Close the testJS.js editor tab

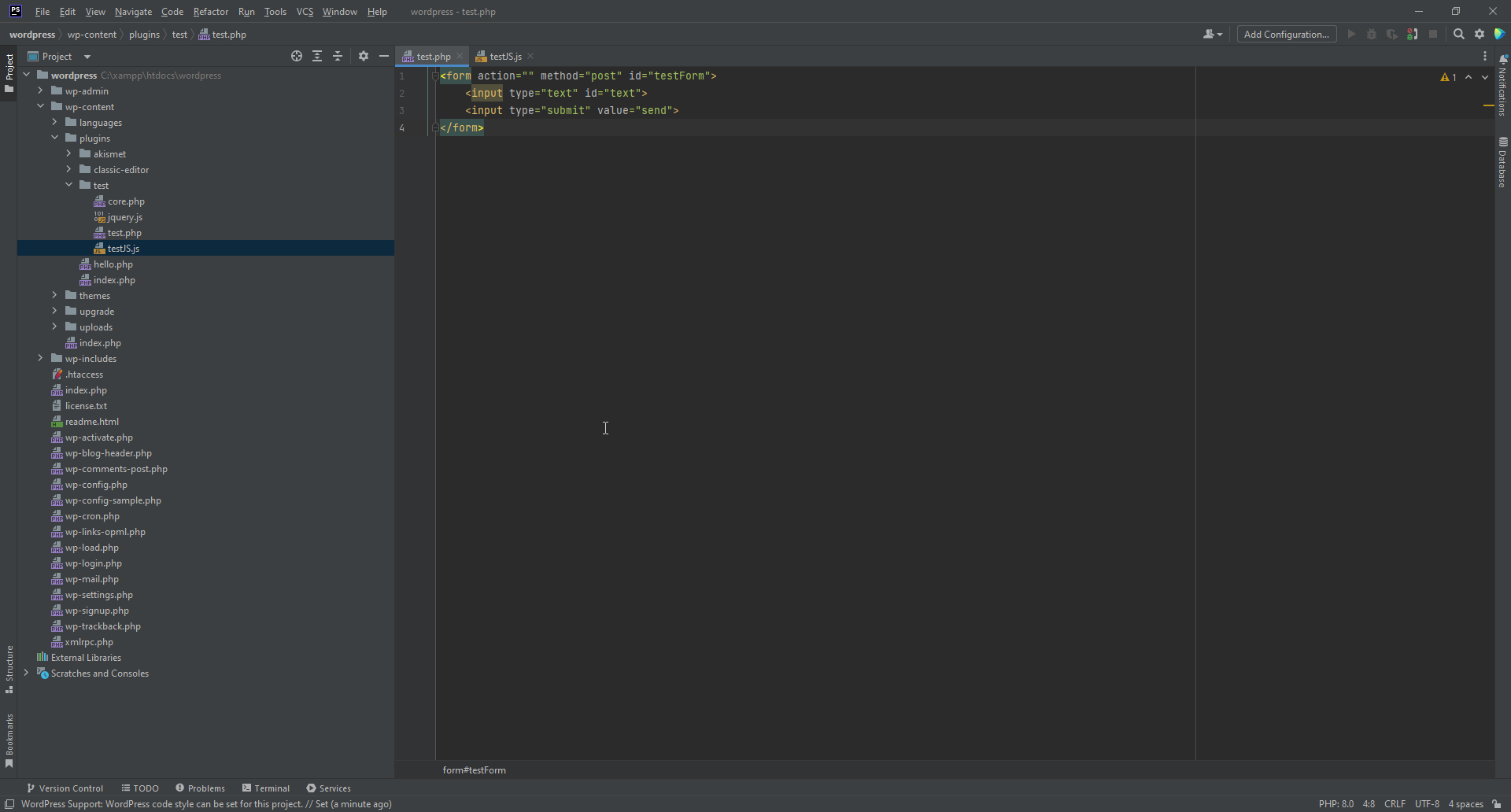[530, 56]
